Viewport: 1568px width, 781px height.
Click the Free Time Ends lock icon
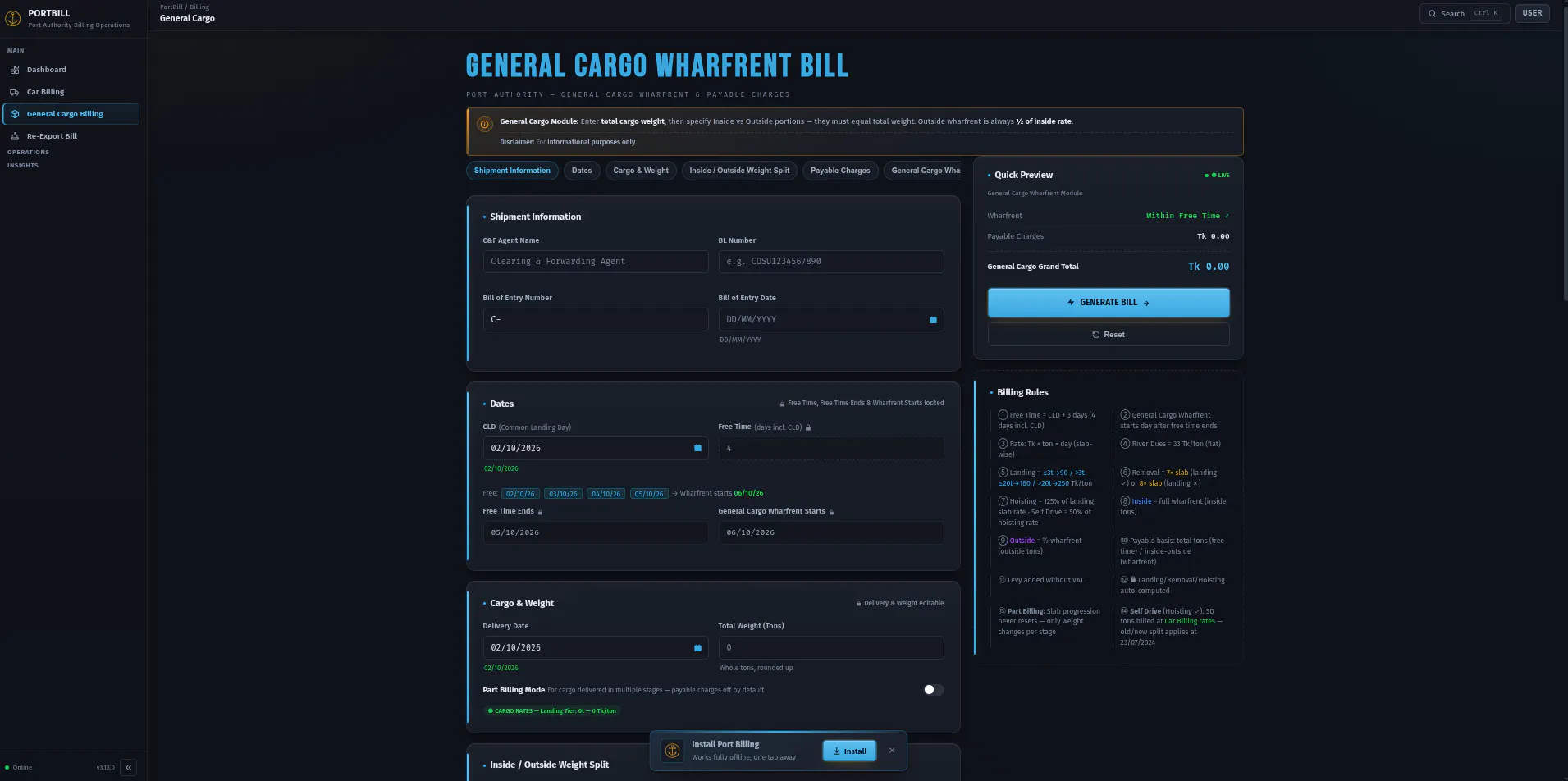pyautogui.click(x=540, y=512)
